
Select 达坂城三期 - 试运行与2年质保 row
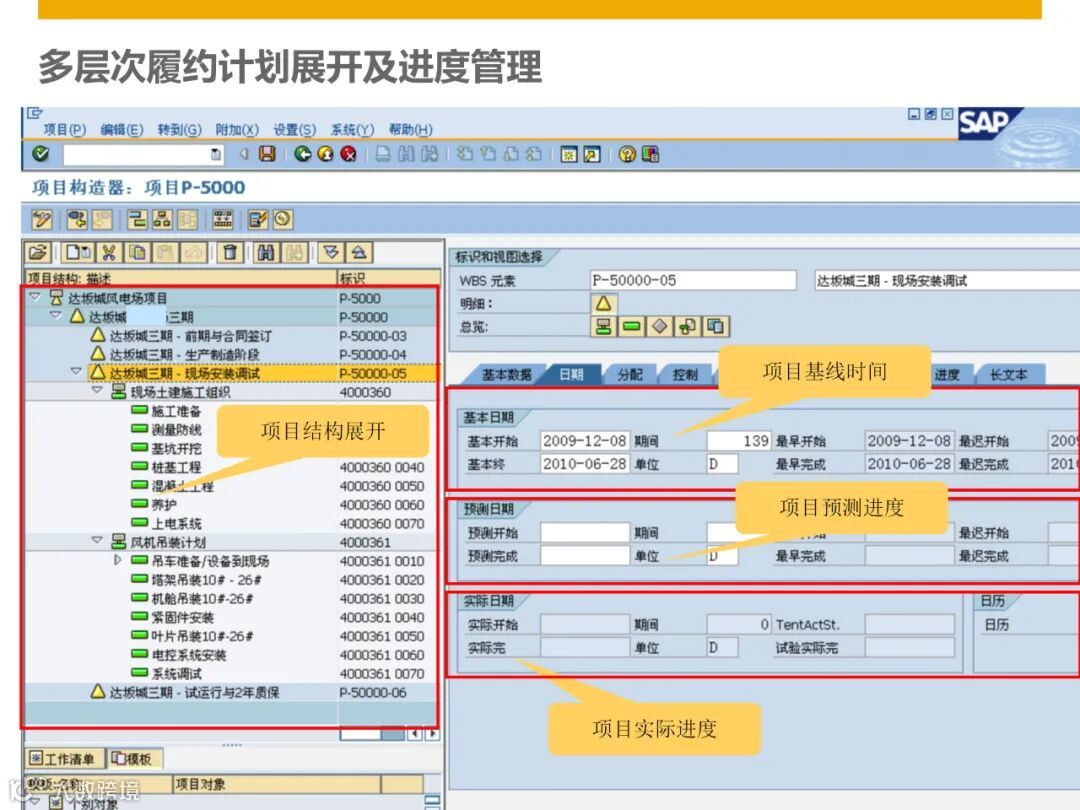231,692
